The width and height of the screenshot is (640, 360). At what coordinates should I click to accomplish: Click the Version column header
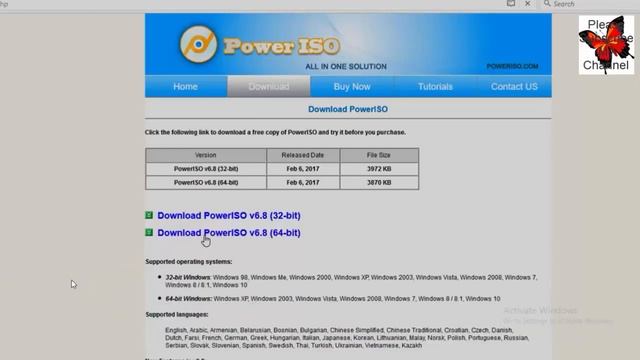[206, 155]
